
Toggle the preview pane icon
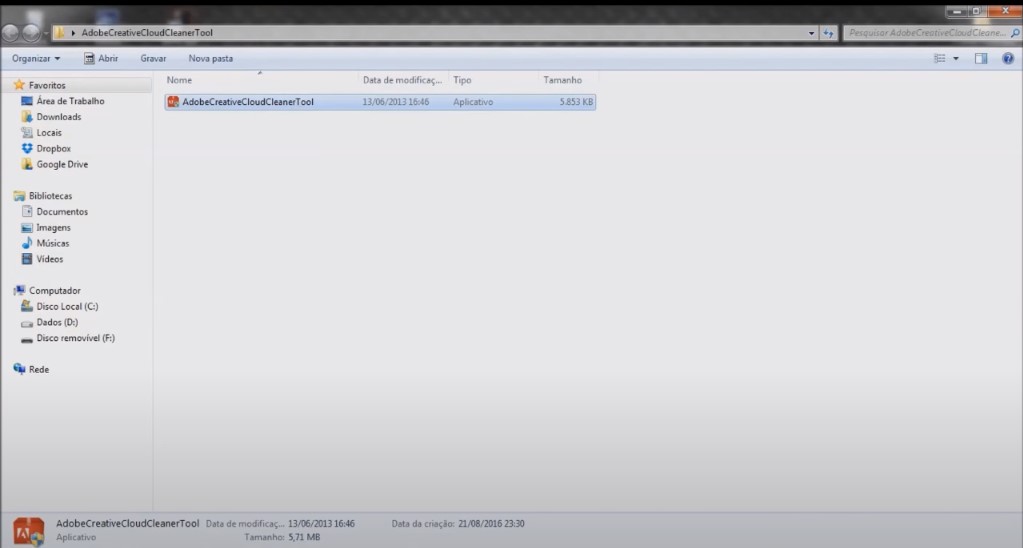981,58
